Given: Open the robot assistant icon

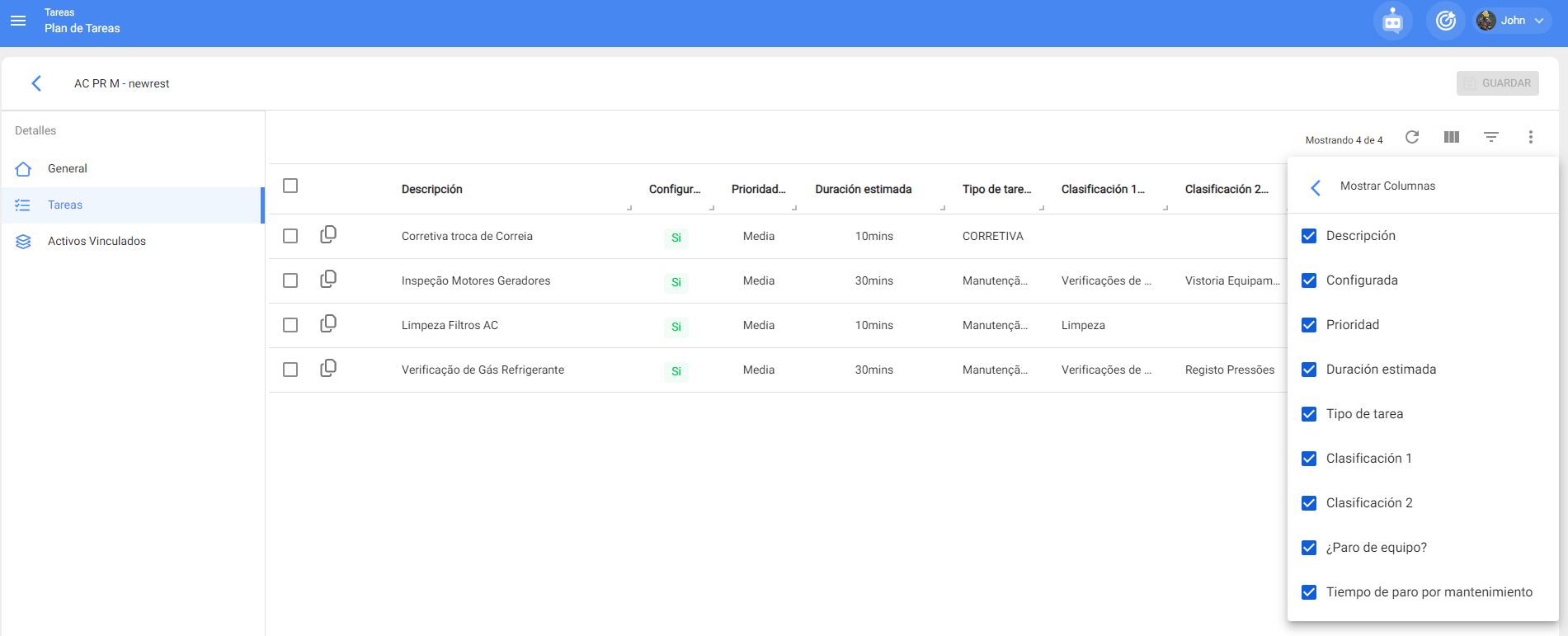Looking at the screenshot, I should tap(1392, 21).
